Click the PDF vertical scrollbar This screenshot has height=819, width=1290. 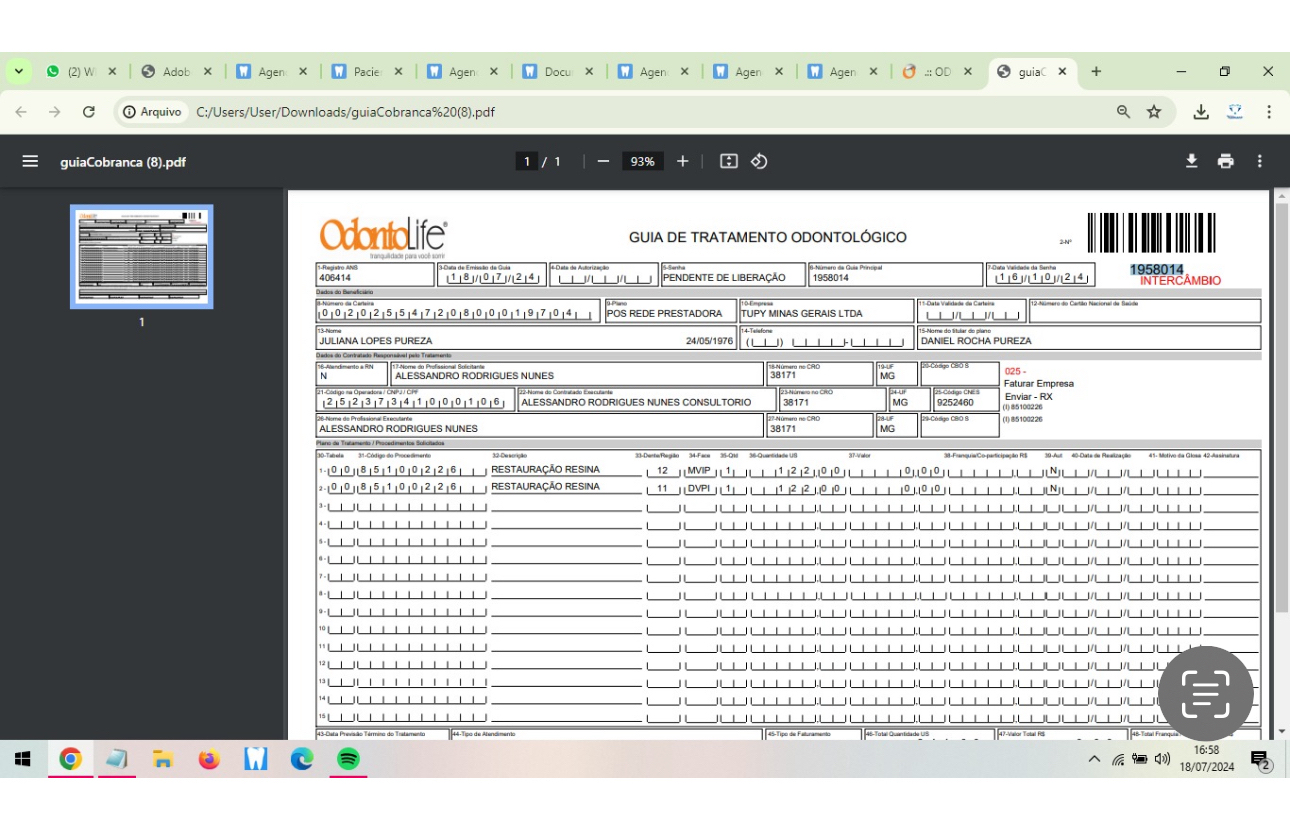pos(1281,400)
